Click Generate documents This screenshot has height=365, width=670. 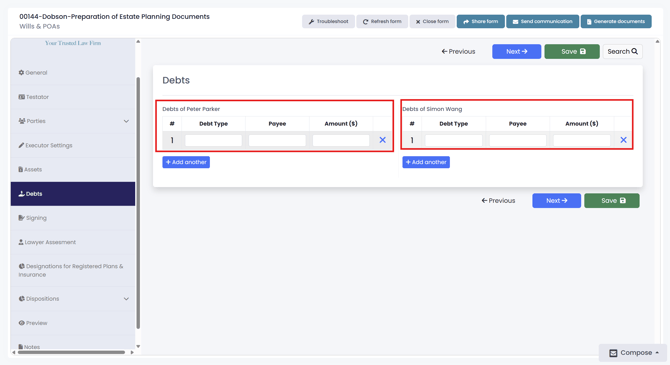(x=616, y=21)
